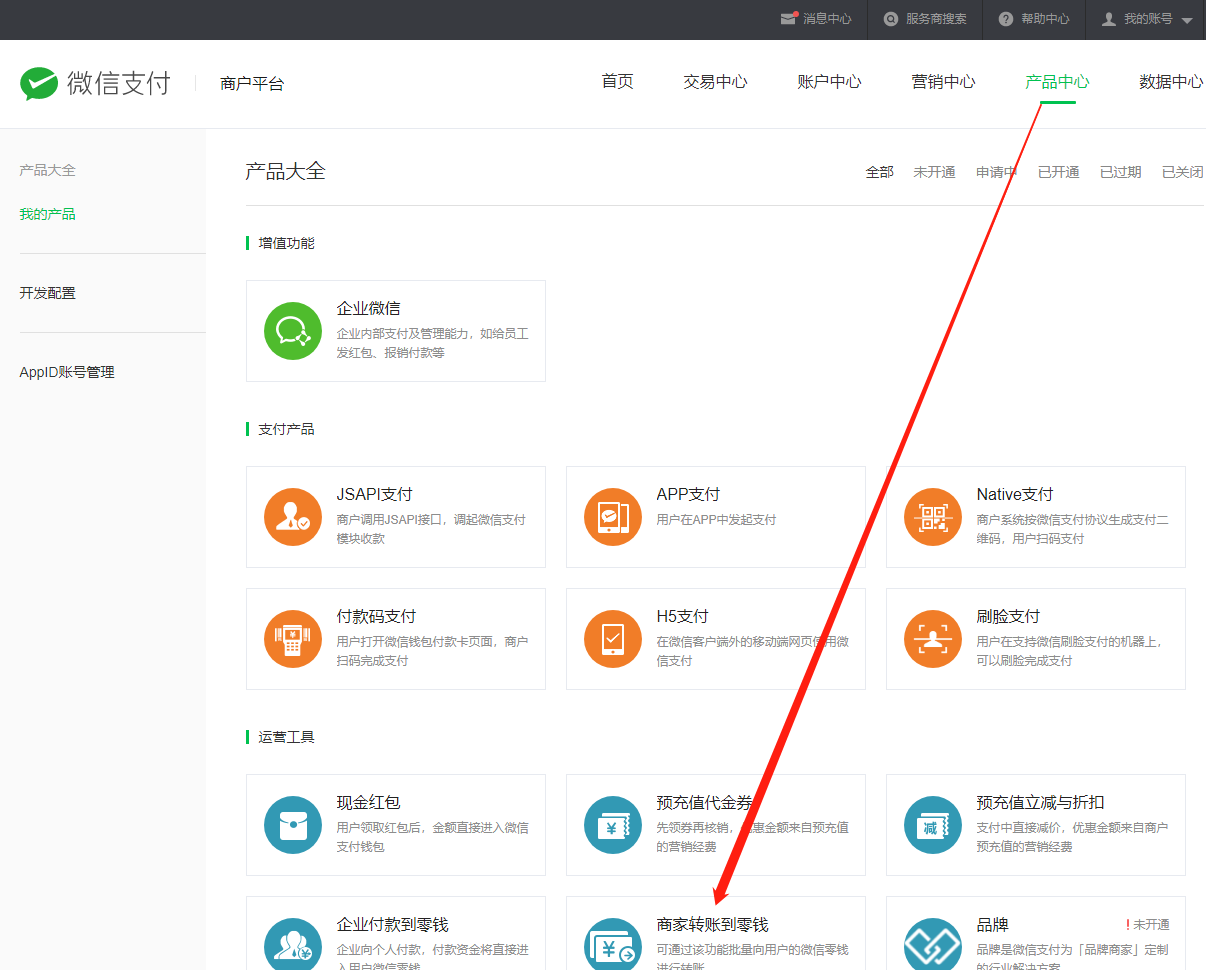Click the 预充值立减与折扣 discount icon
1206x970 pixels.
coord(933,825)
